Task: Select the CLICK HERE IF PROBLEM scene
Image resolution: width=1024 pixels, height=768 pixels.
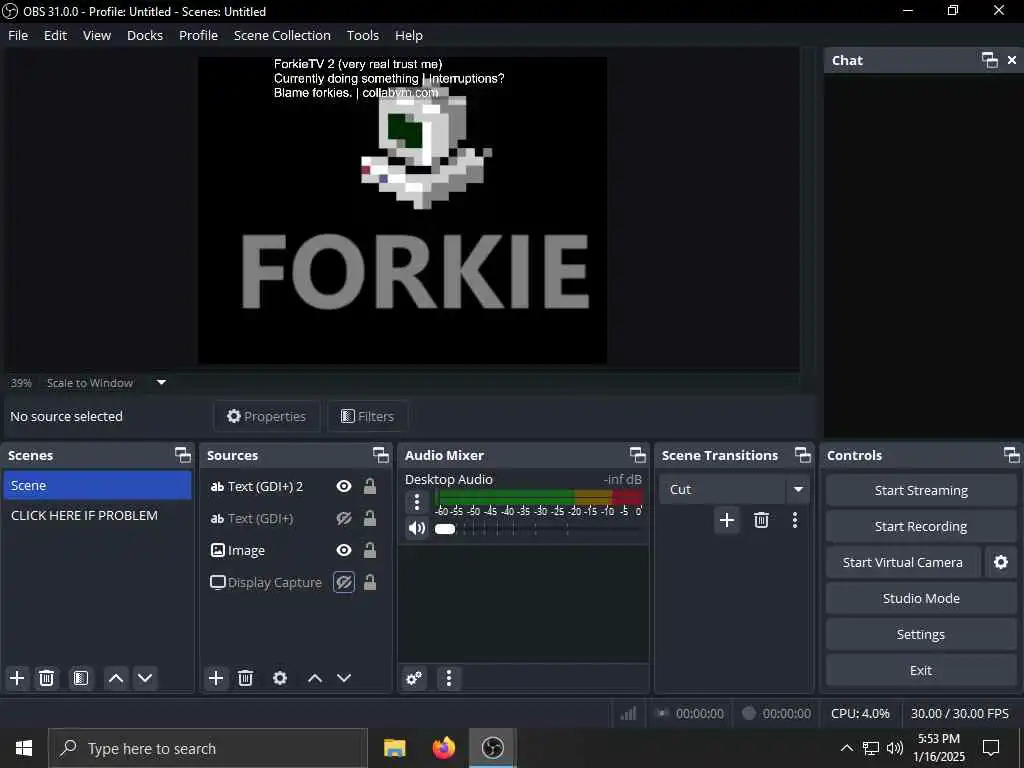Action: coord(97,515)
